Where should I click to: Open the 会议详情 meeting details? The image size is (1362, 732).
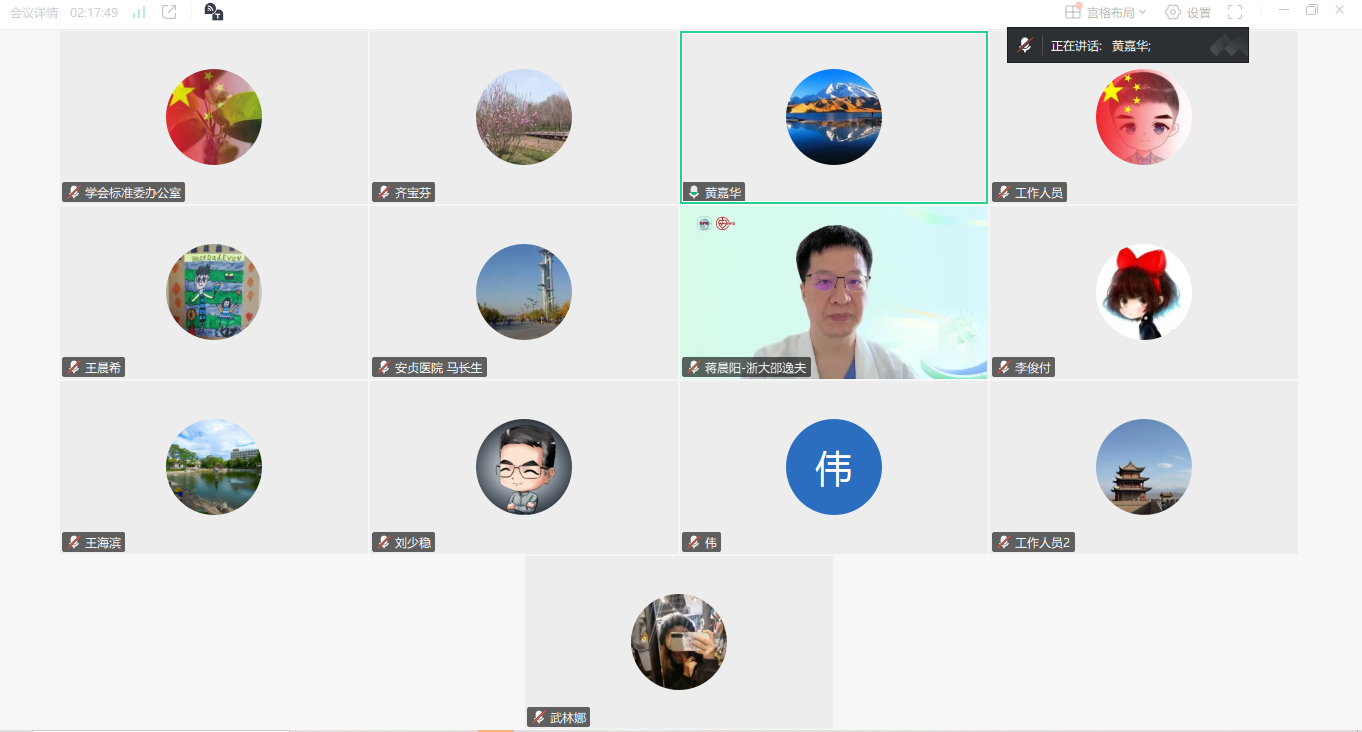34,13
